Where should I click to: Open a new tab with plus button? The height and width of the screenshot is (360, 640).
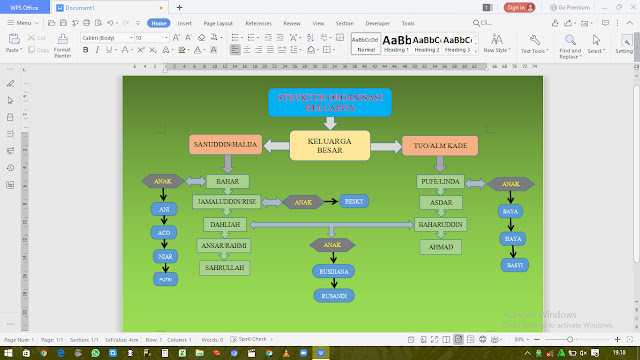tap(179, 7)
